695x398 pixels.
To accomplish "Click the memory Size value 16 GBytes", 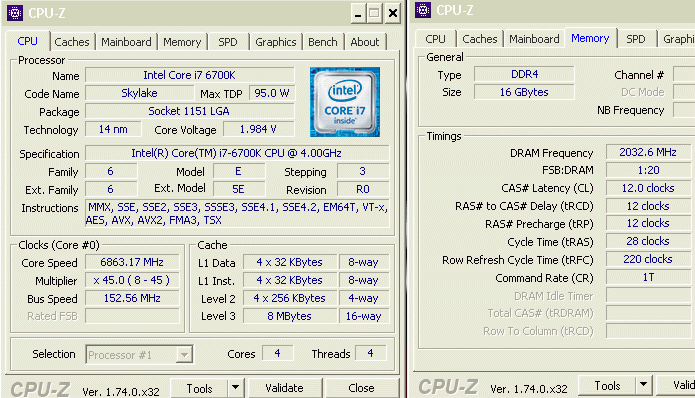I will (524, 92).
